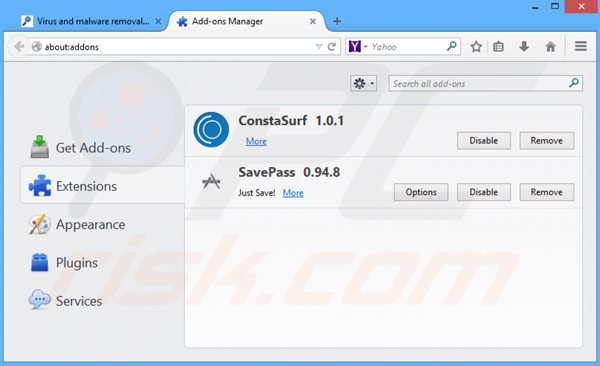This screenshot has width=600, height=366.
Task: Close the Virus and malware removal tab
Action: (x=158, y=21)
